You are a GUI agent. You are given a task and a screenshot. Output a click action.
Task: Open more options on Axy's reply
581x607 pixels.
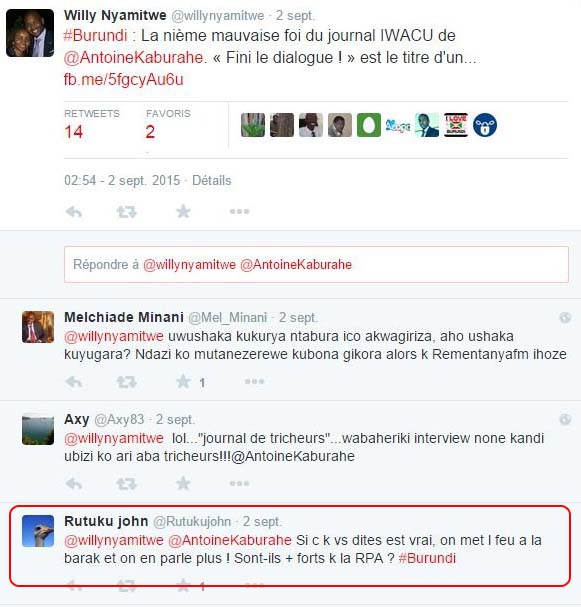(x=240, y=483)
